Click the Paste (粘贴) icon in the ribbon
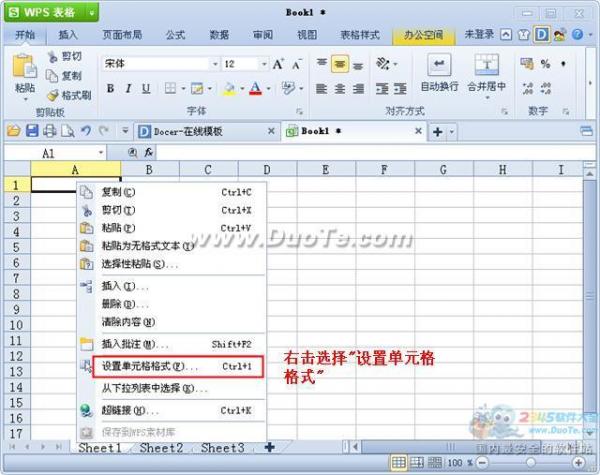 pyautogui.click(x=24, y=66)
